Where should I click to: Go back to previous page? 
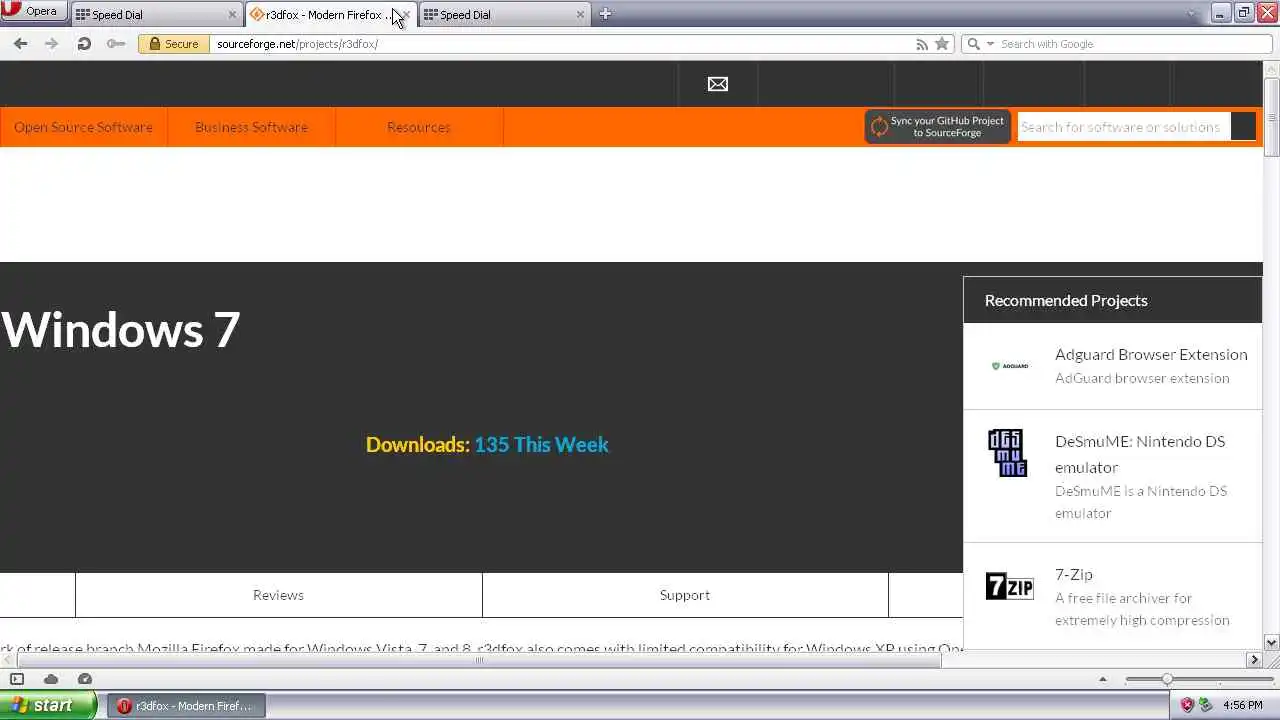coord(21,44)
